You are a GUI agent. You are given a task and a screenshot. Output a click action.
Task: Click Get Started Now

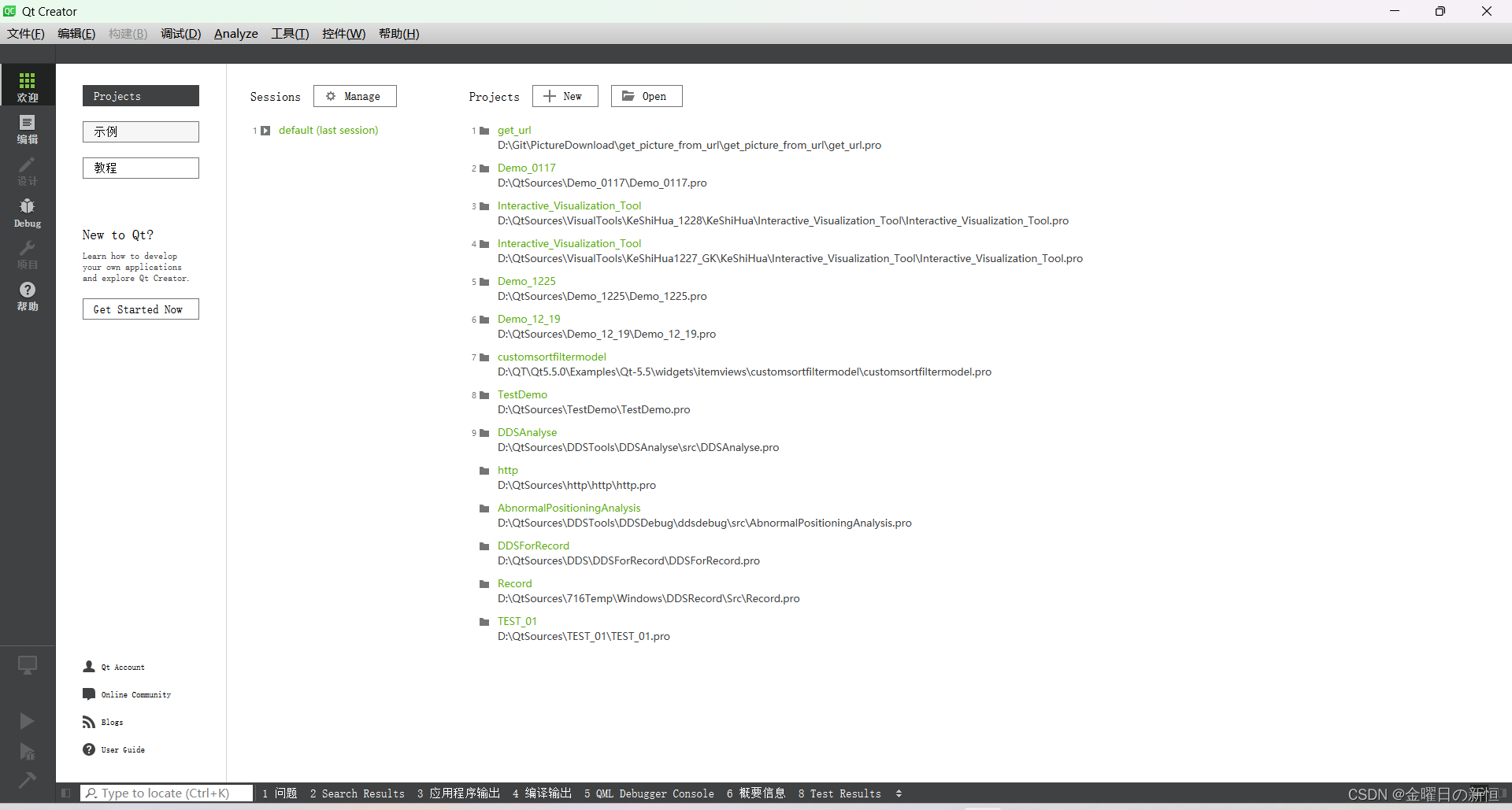[141, 309]
